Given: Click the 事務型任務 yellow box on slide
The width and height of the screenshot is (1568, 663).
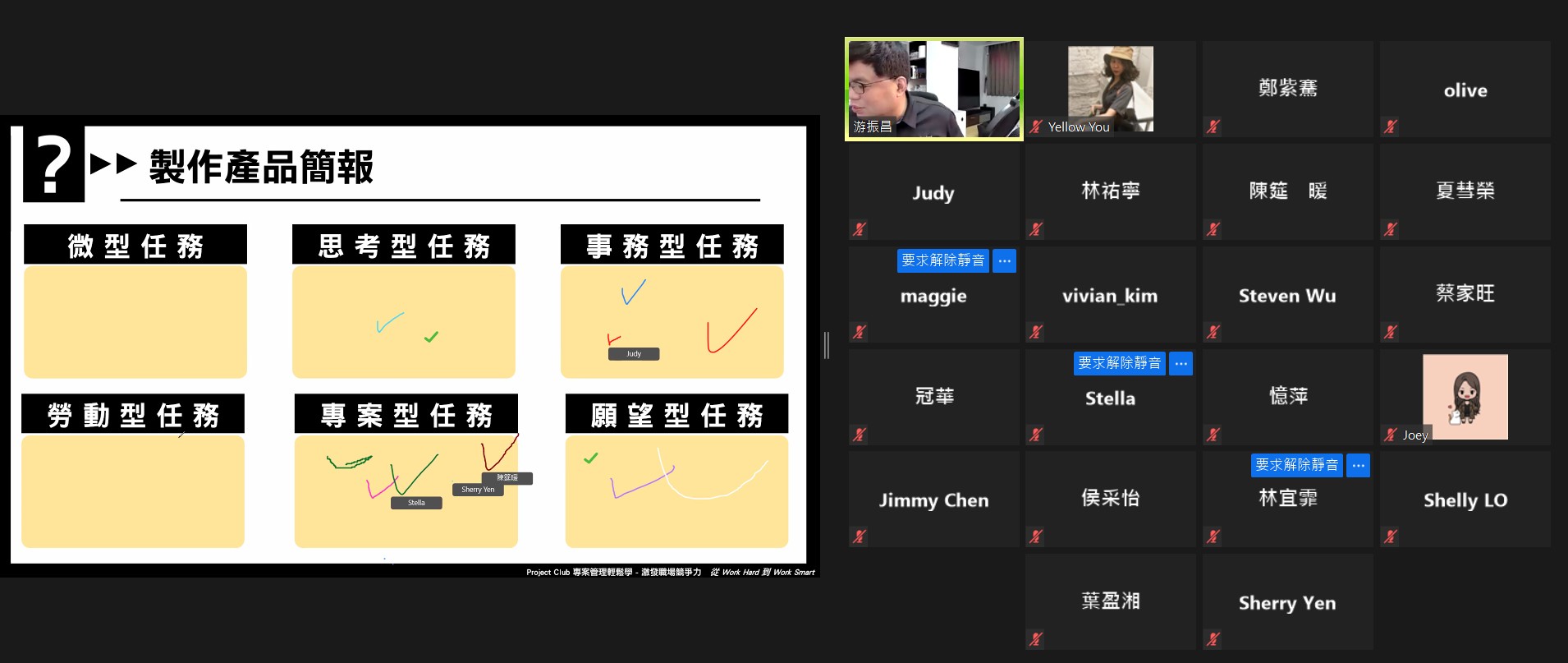Looking at the screenshot, I should [672, 321].
